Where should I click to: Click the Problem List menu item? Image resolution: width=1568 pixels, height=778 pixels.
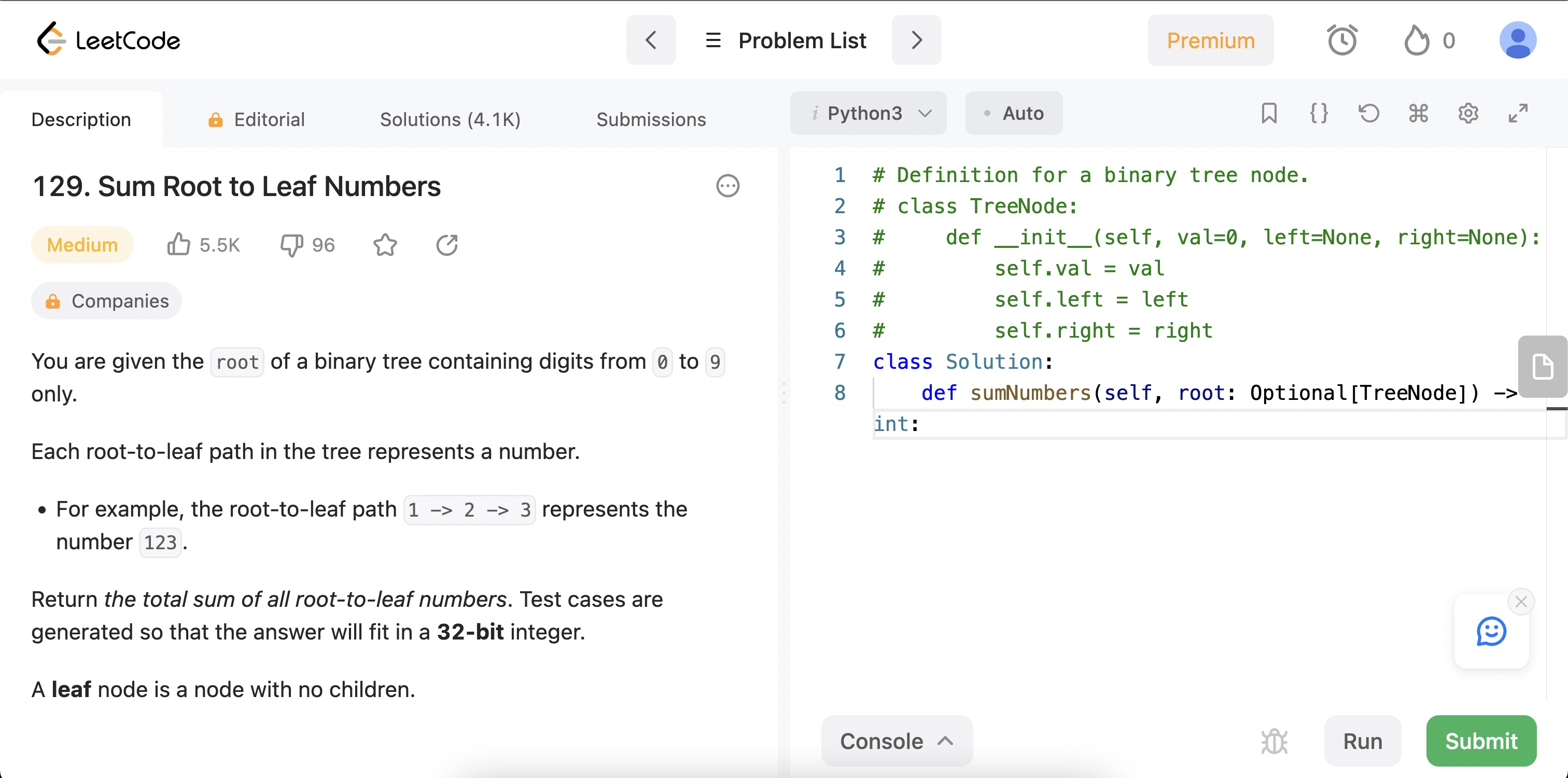[x=785, y=40]
